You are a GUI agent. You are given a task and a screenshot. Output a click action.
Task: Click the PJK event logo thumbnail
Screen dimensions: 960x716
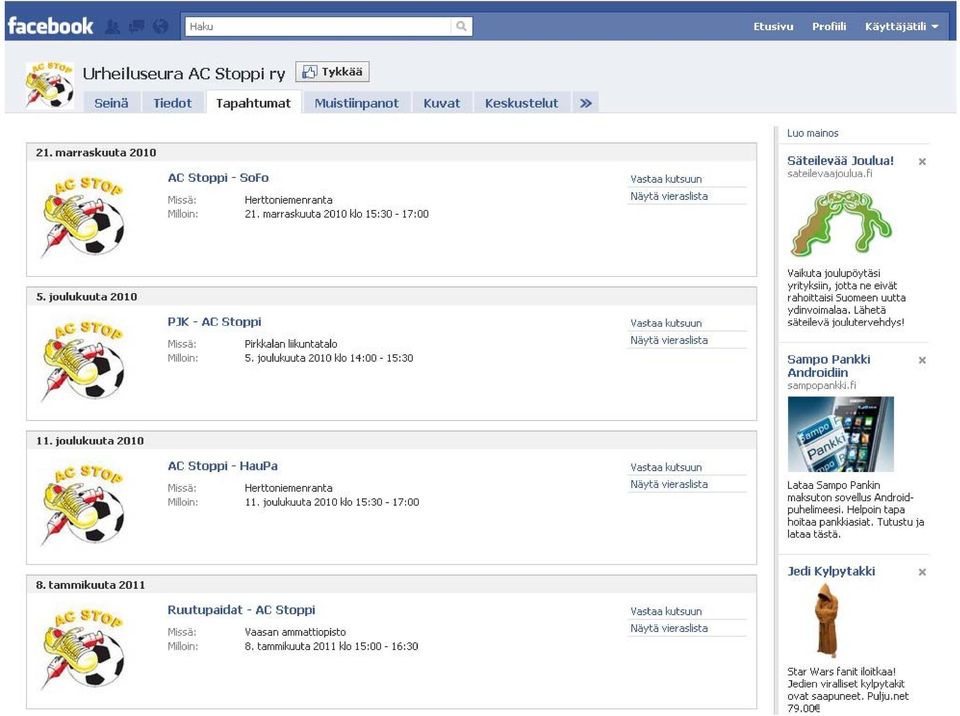click(83, 360)
